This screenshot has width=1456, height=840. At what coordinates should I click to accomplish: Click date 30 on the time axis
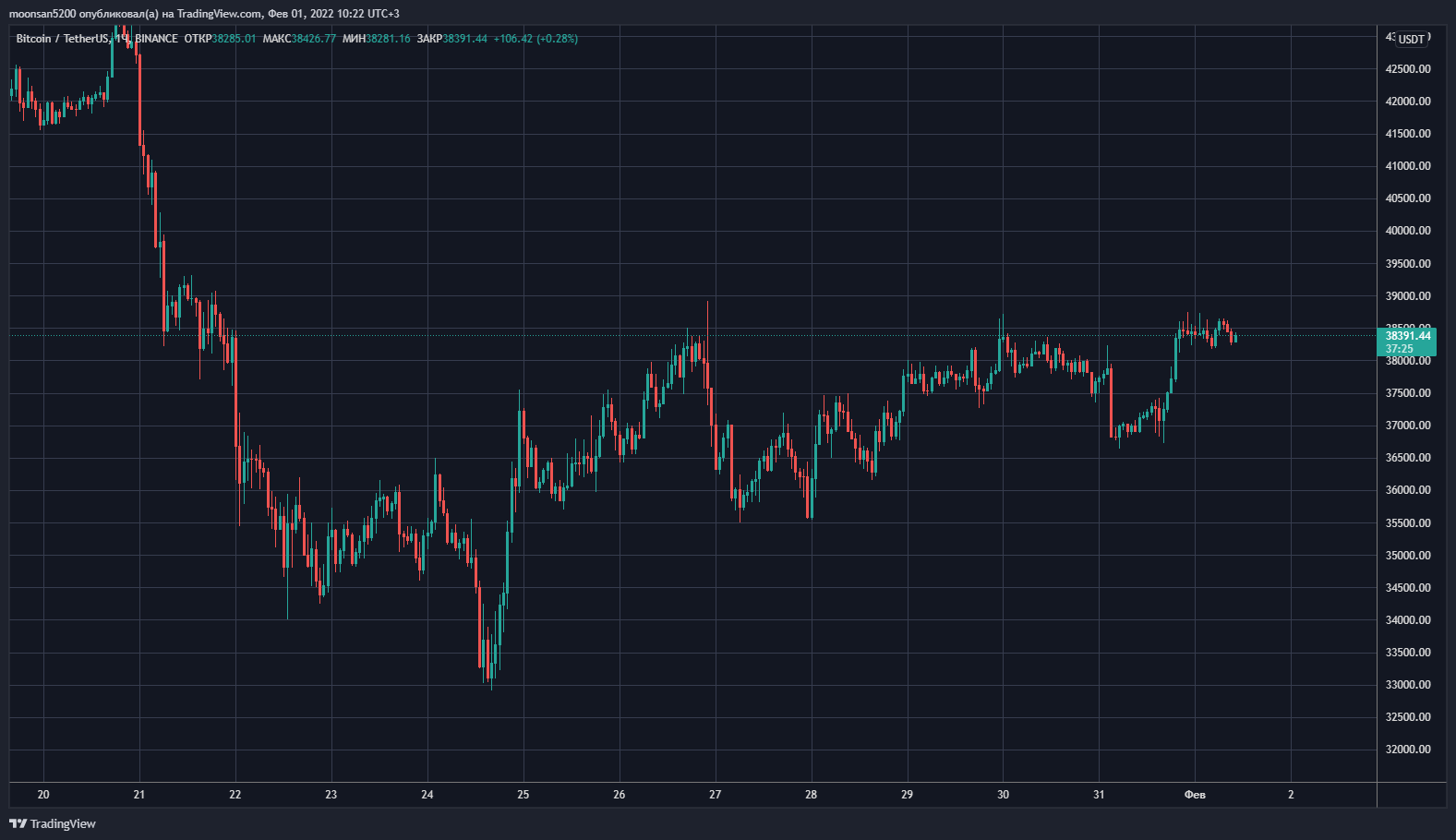[1004, 795]
